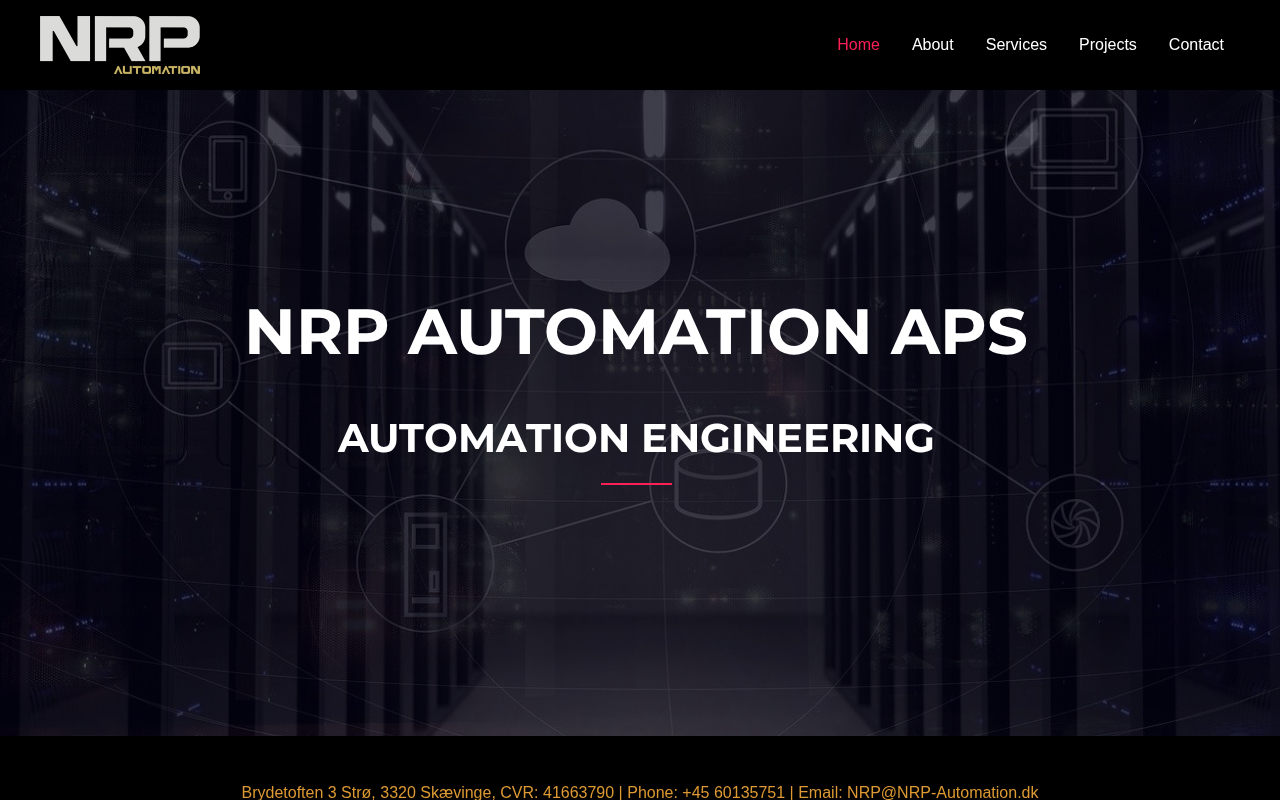This screenshot has height=800, width=1280.
Task: Click the NRP AUTOMATION APS heading
Action: [x=636, y=331]
